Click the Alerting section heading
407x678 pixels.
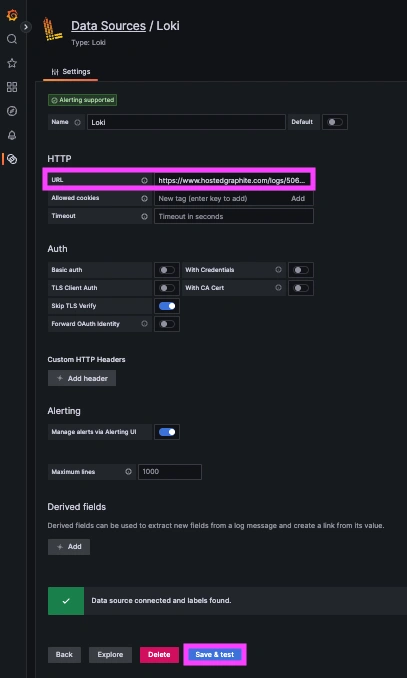64,411
